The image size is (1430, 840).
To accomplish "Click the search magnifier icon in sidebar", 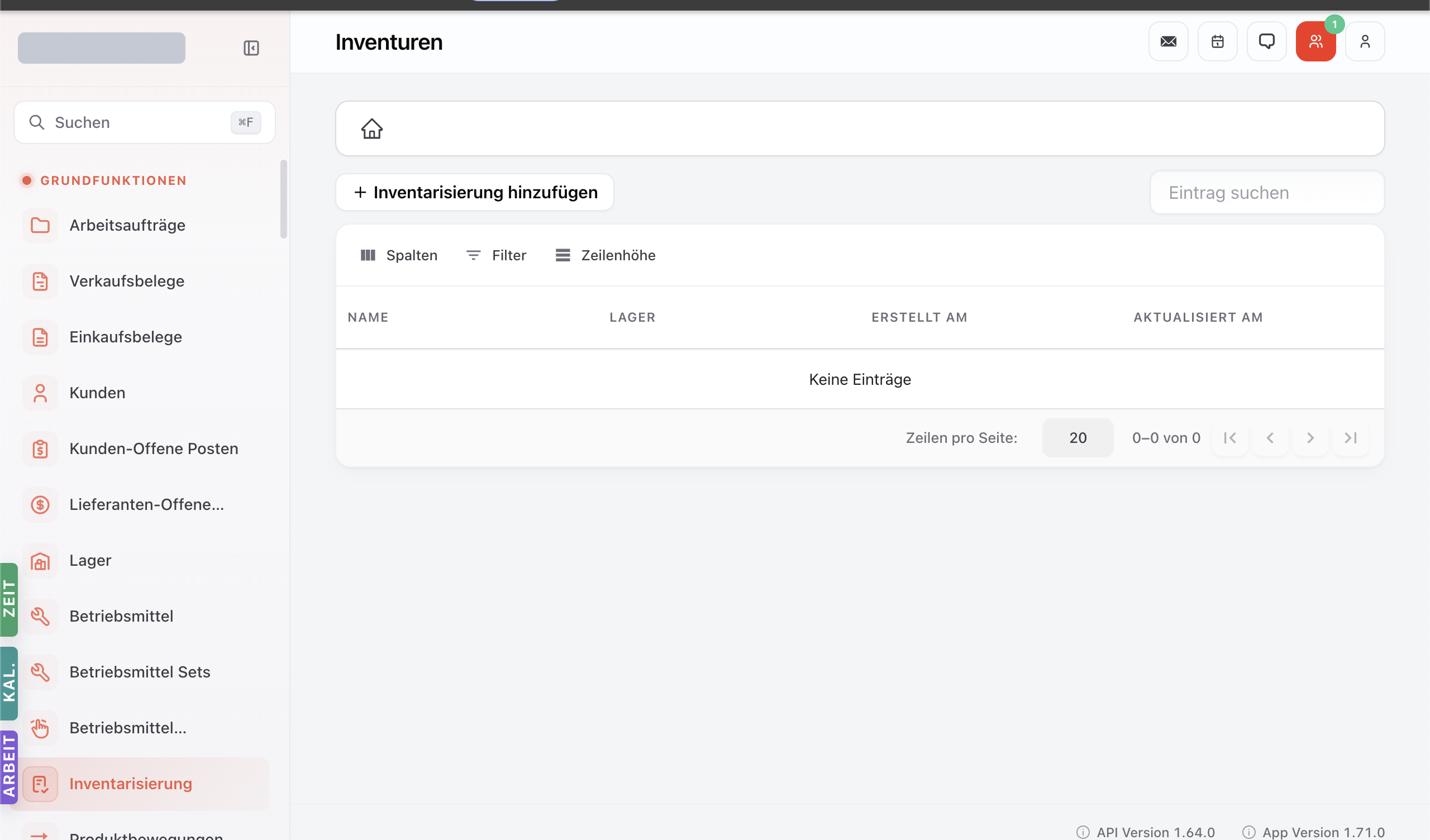I will coord(37,123).
